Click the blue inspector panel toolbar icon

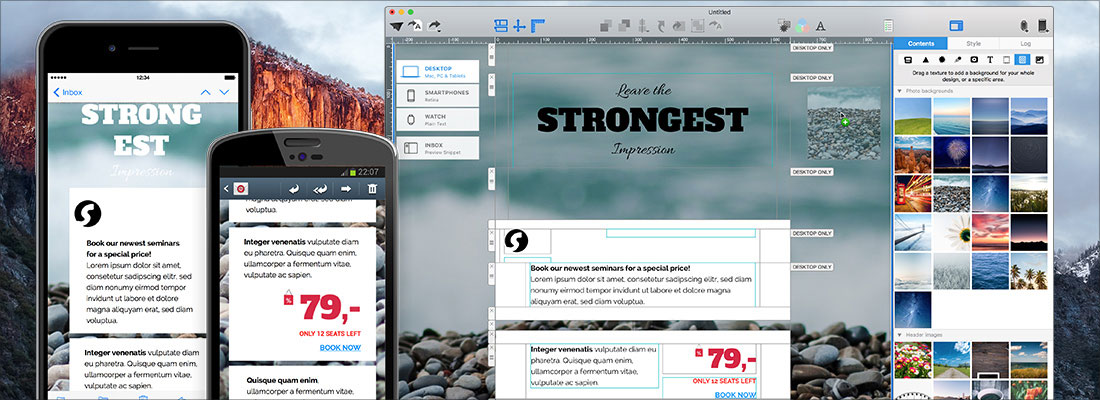[955, 26]
